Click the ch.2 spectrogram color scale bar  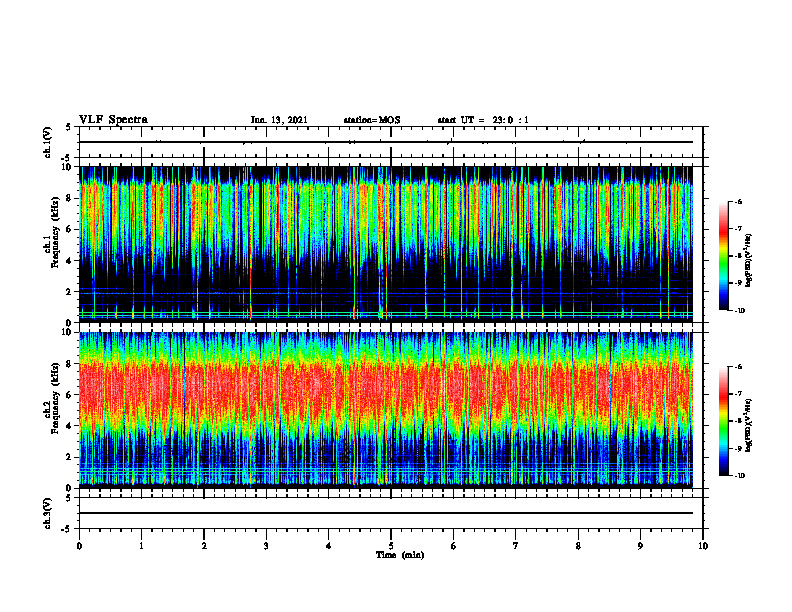point(723,421)
